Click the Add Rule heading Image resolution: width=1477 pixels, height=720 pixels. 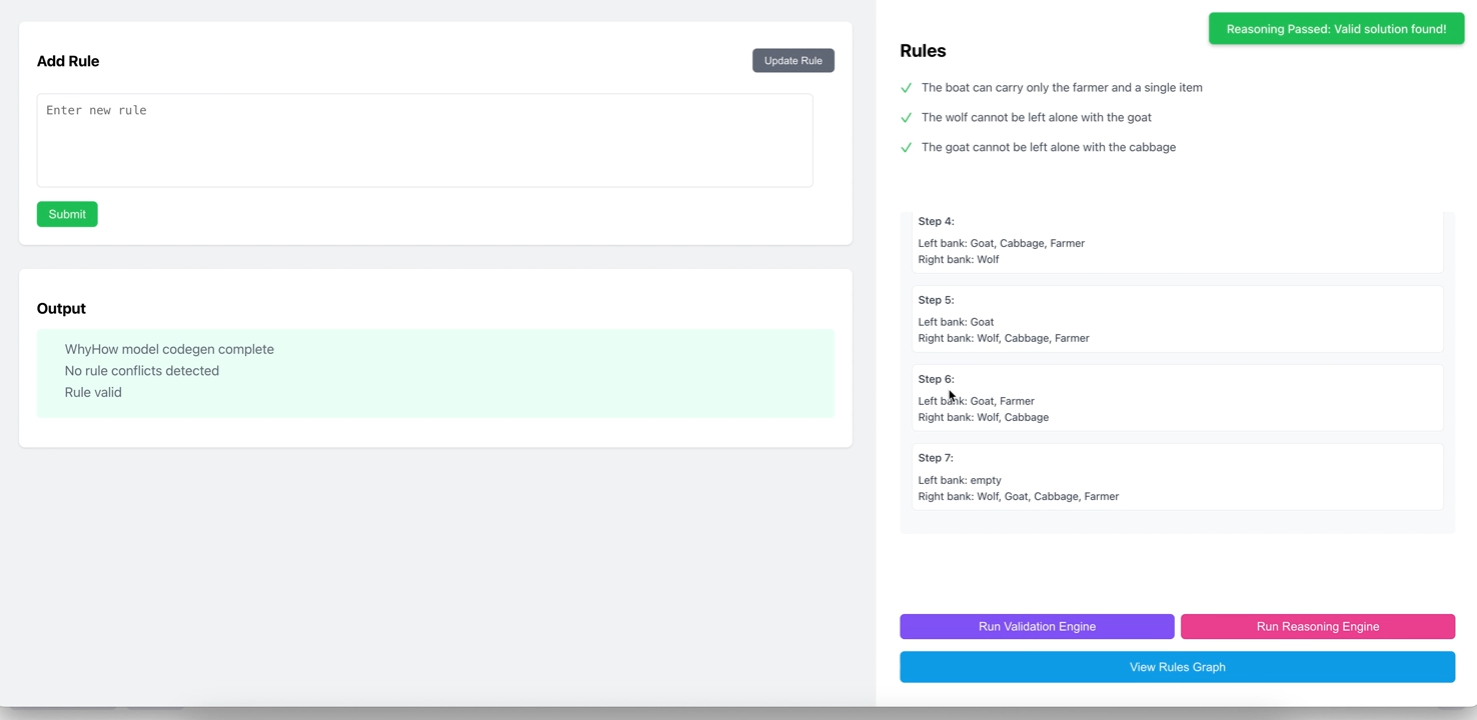coord(68,61)
